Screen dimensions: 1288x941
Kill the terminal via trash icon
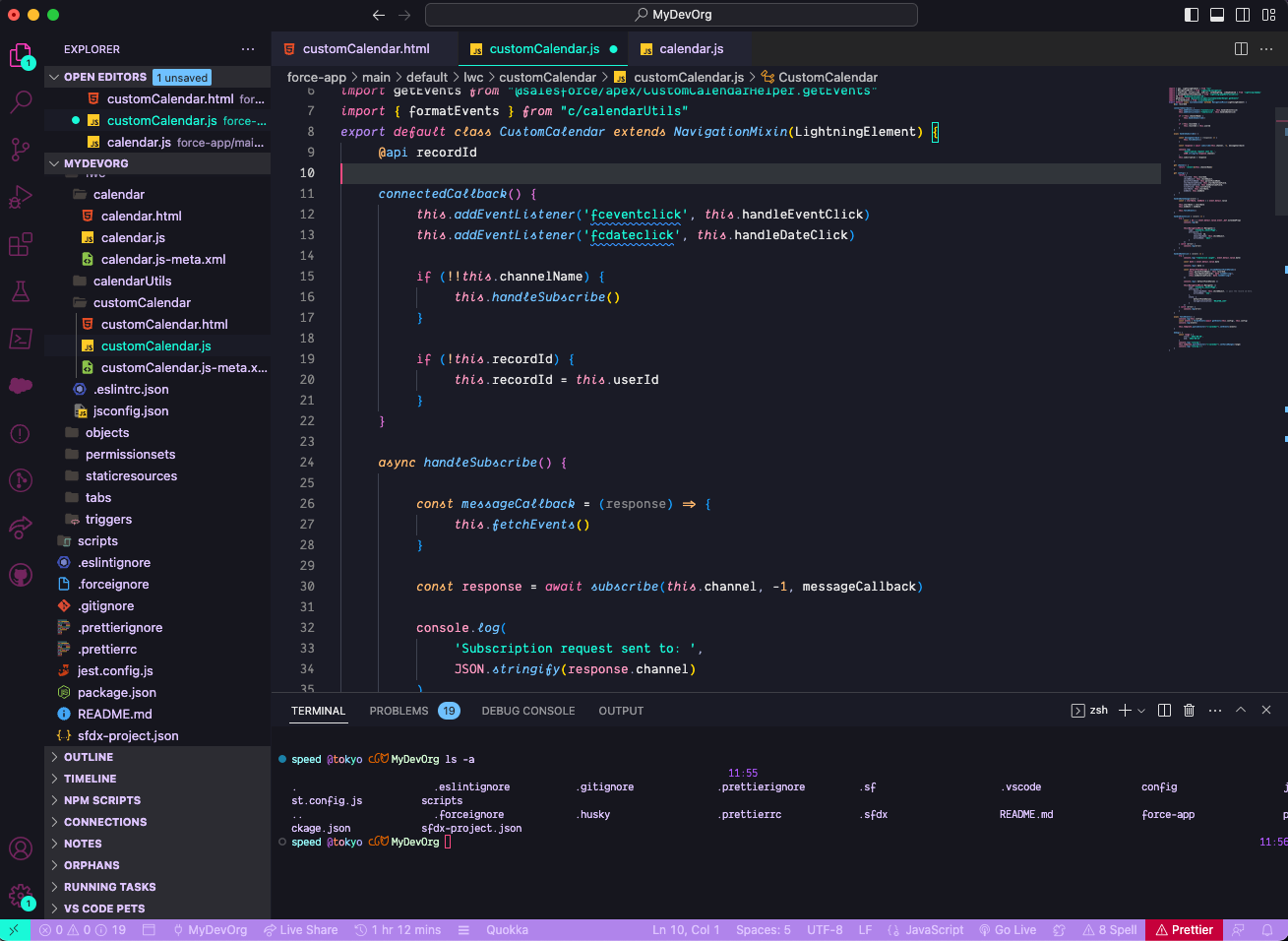[1190, 710]
